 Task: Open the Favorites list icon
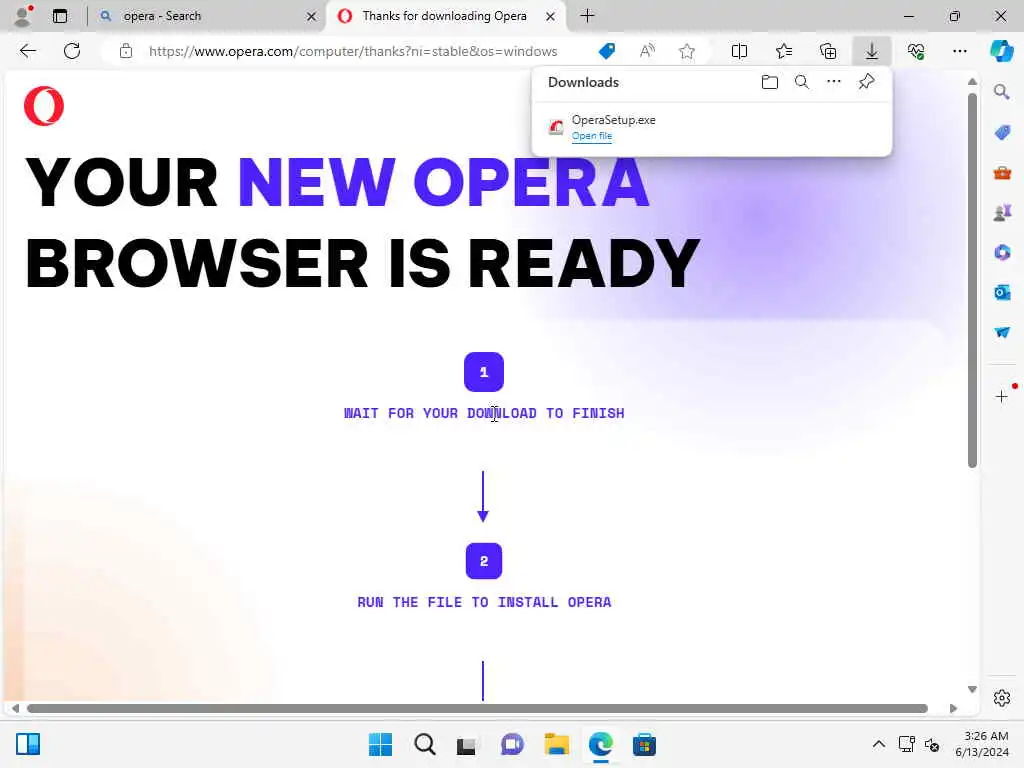coord(784,51)
